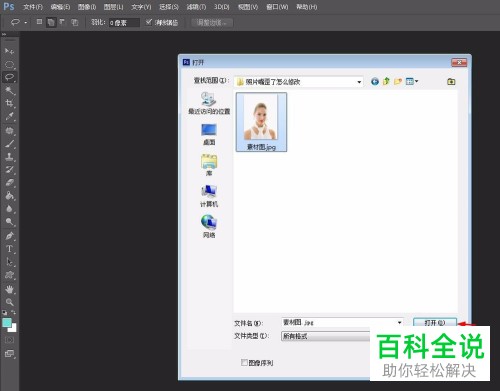Select the Zoom tool
The width and height of the screenshot is (500, 391).
point(9,302)
